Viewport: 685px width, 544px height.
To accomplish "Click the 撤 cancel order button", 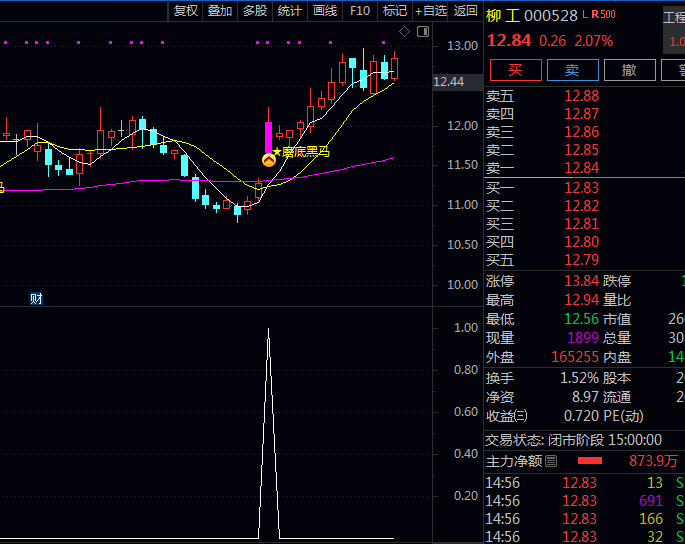I will click(x=629, y=70).
